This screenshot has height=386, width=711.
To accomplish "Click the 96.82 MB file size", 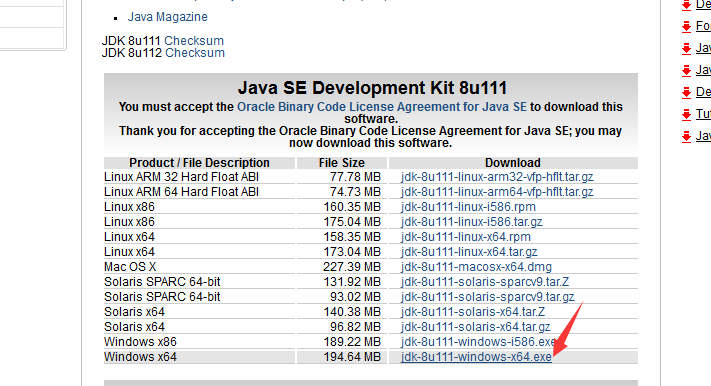I will point(356,327).
